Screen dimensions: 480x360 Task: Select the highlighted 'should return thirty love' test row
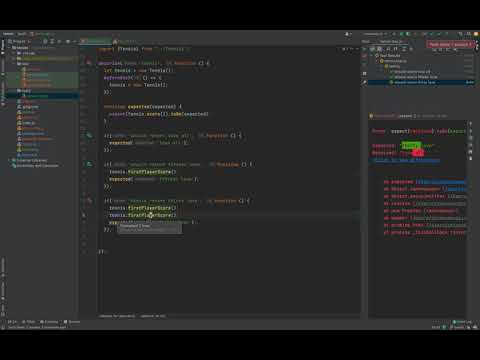click(421, 82)
